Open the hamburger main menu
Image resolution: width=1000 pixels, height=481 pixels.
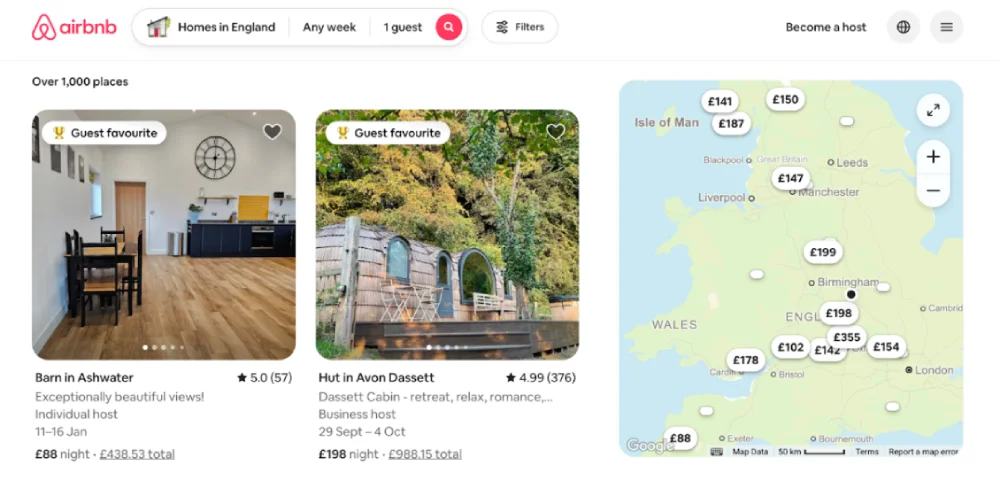point(946,27)
